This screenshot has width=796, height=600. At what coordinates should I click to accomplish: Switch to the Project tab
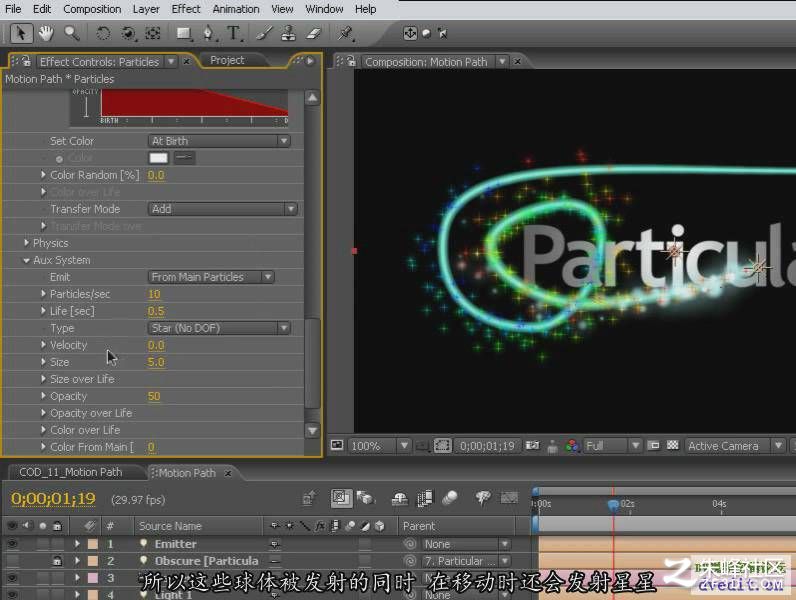pyautogui.click(x=227, y=60)
